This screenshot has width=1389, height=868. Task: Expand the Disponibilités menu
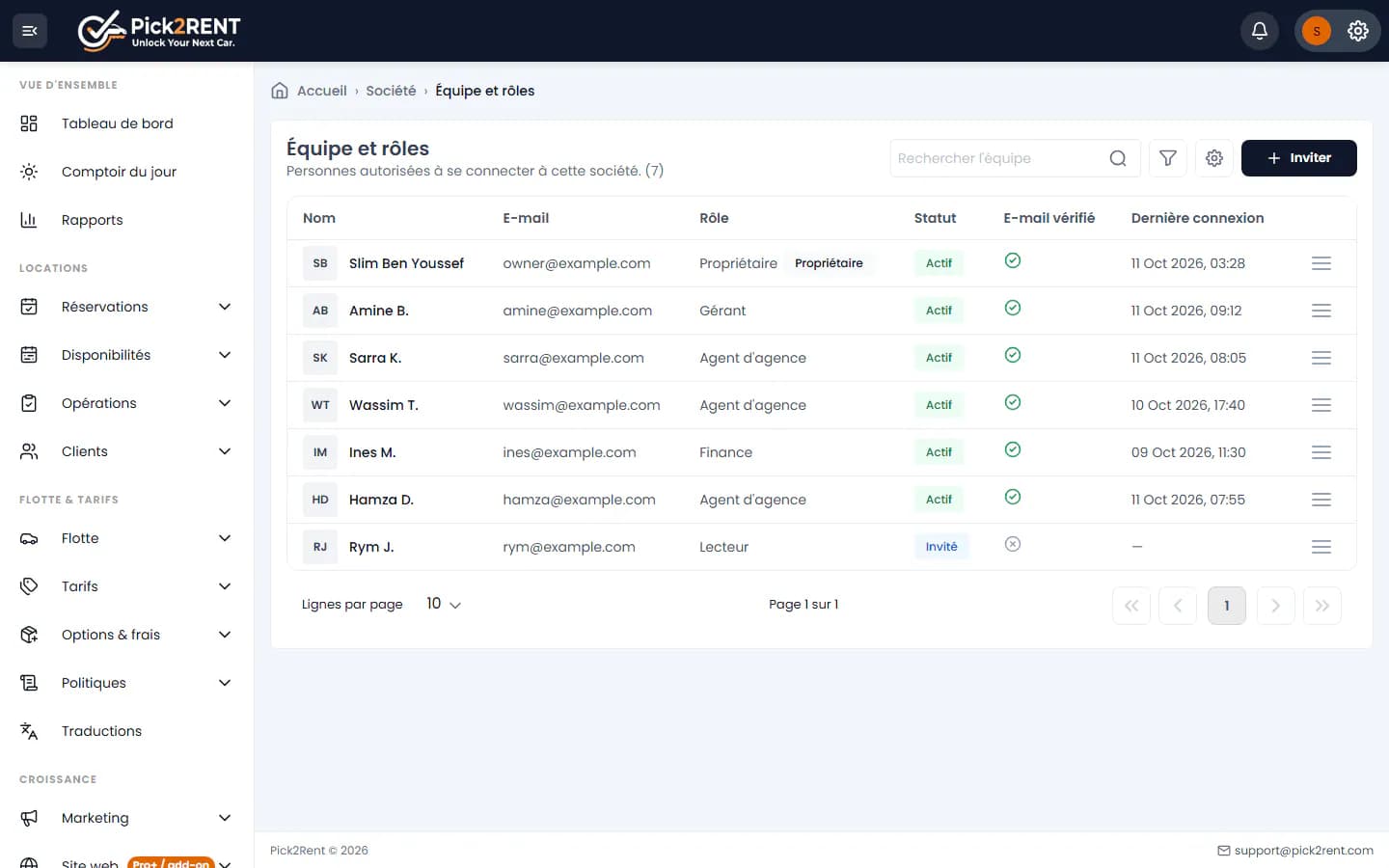(x=126, y=355)
